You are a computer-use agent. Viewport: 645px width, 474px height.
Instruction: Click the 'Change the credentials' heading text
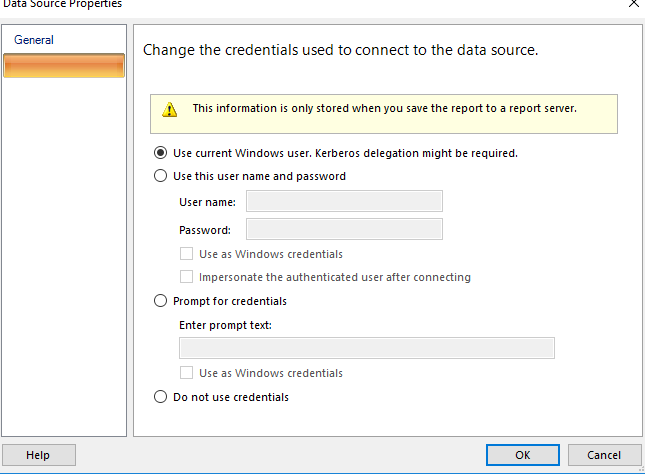341,50
